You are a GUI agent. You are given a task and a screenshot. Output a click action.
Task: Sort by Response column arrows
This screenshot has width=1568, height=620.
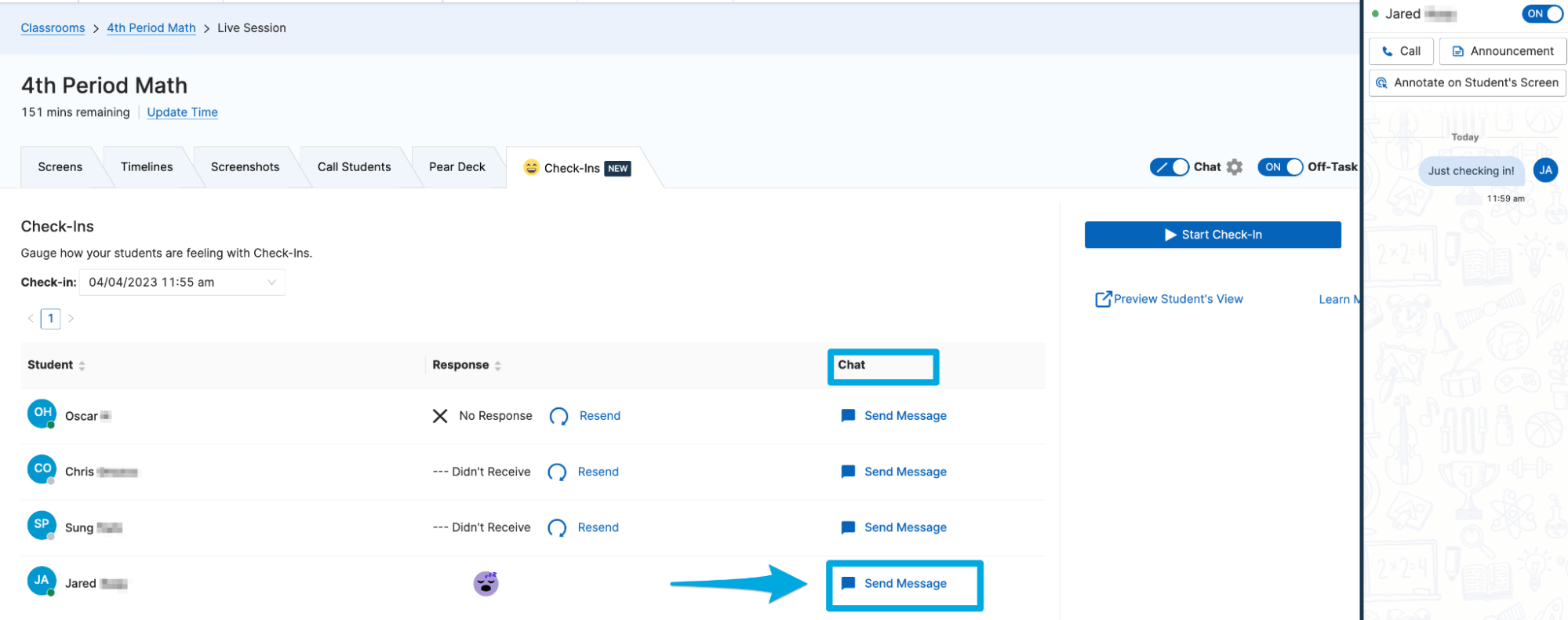coord(497,366)
